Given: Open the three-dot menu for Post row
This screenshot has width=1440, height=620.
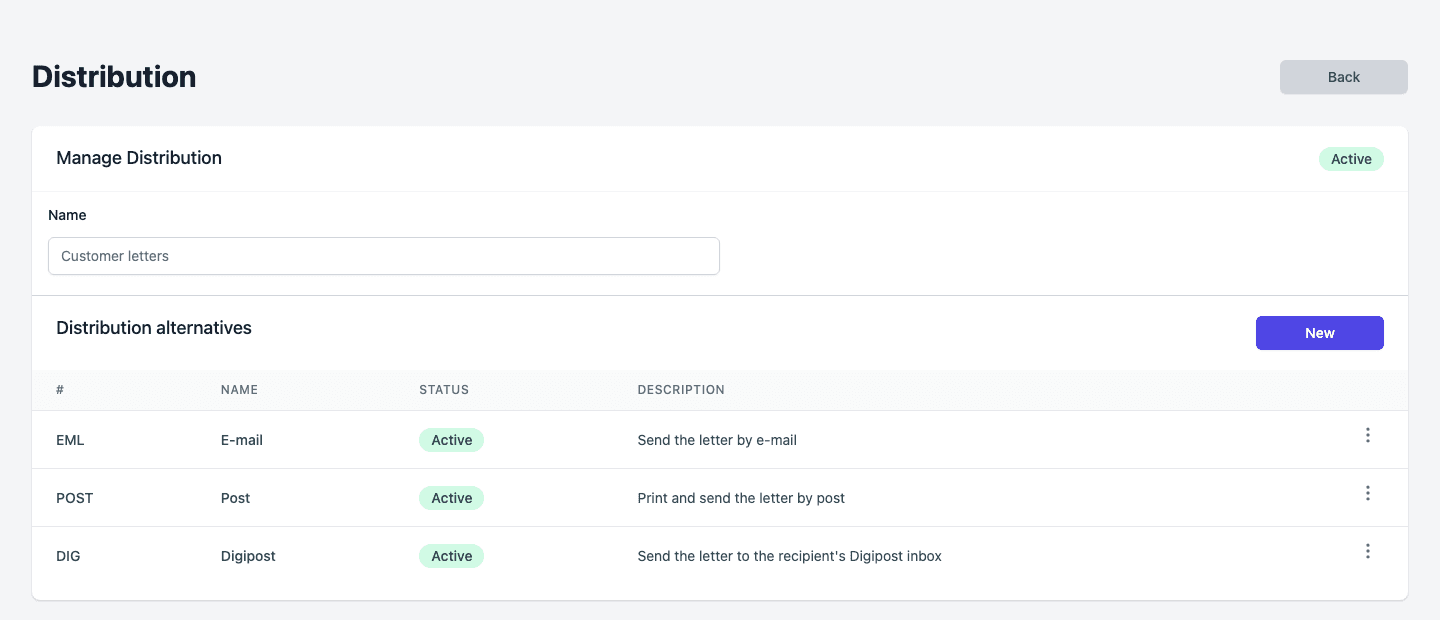Looking at the screenshot, I should coord(1367,493).
